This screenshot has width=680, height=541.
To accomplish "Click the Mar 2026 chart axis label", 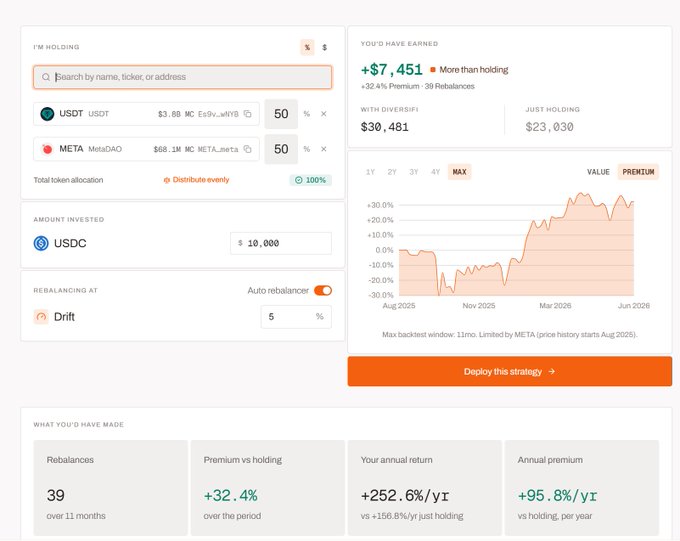I will (555, 306).
